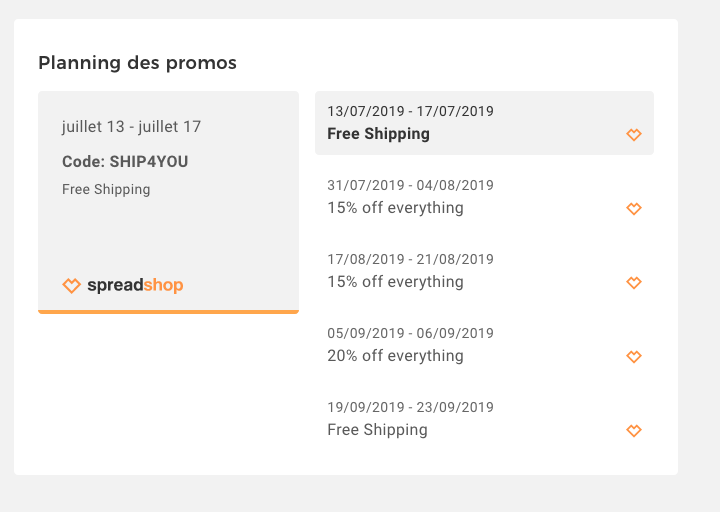Click heart icon beside 13/07/2019 Free Shipping promo

tap(633, 135)
